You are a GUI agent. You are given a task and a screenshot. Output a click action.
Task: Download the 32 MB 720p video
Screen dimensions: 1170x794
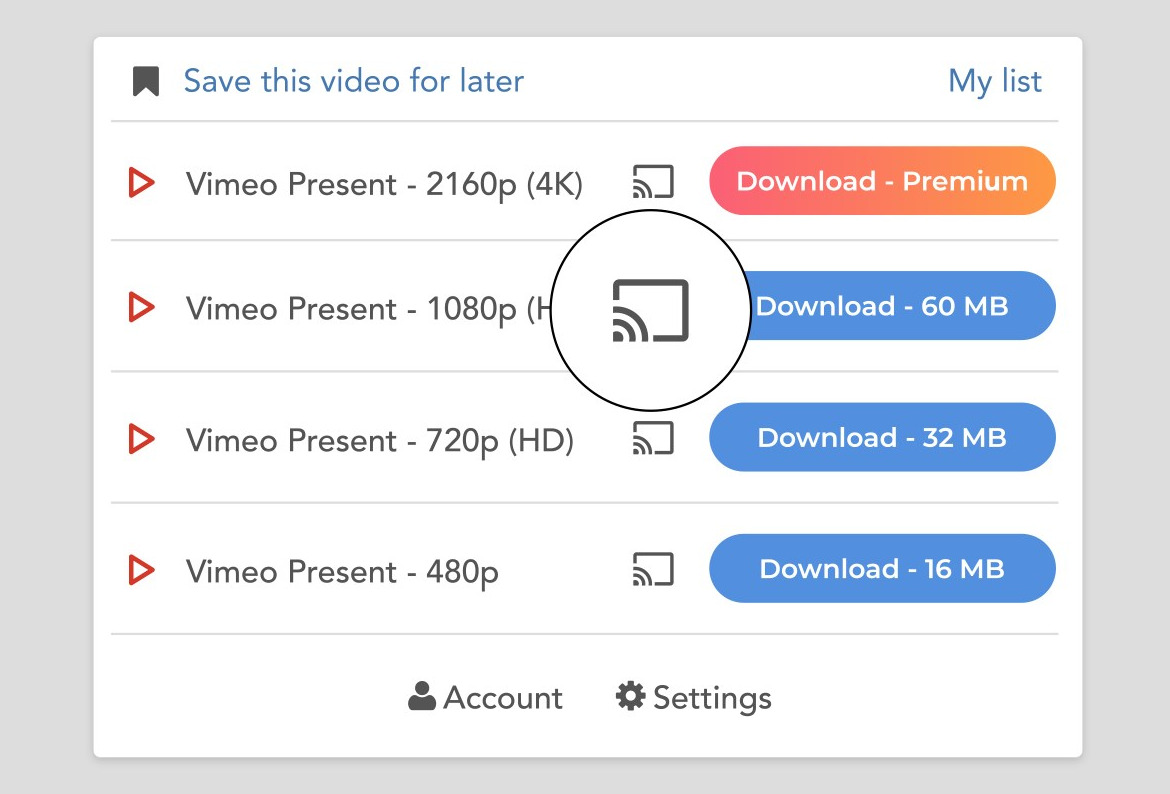882,437
